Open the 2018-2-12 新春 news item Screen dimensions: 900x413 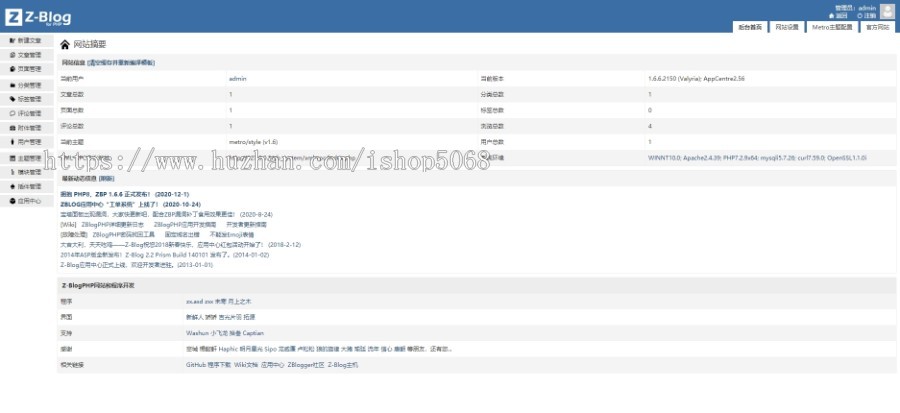tap(180, 244)
